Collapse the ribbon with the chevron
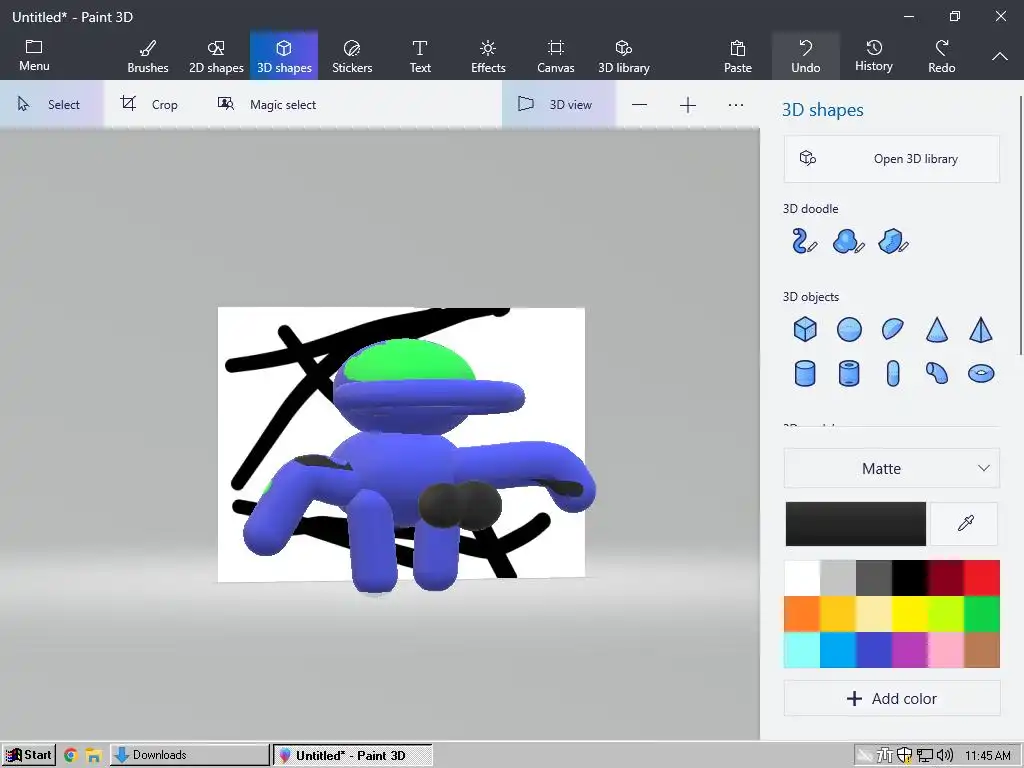The image size is (1024, 768). click(999, 56)
